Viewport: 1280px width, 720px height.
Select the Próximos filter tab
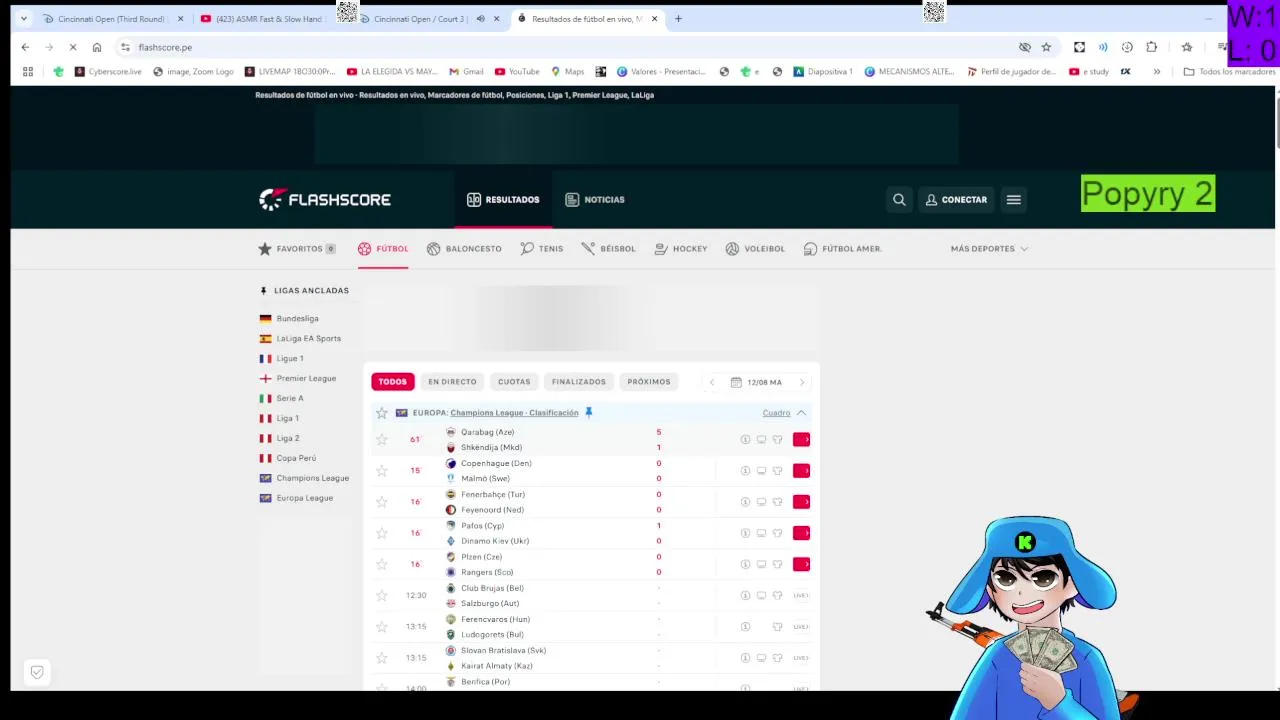[x=649, y=382]
